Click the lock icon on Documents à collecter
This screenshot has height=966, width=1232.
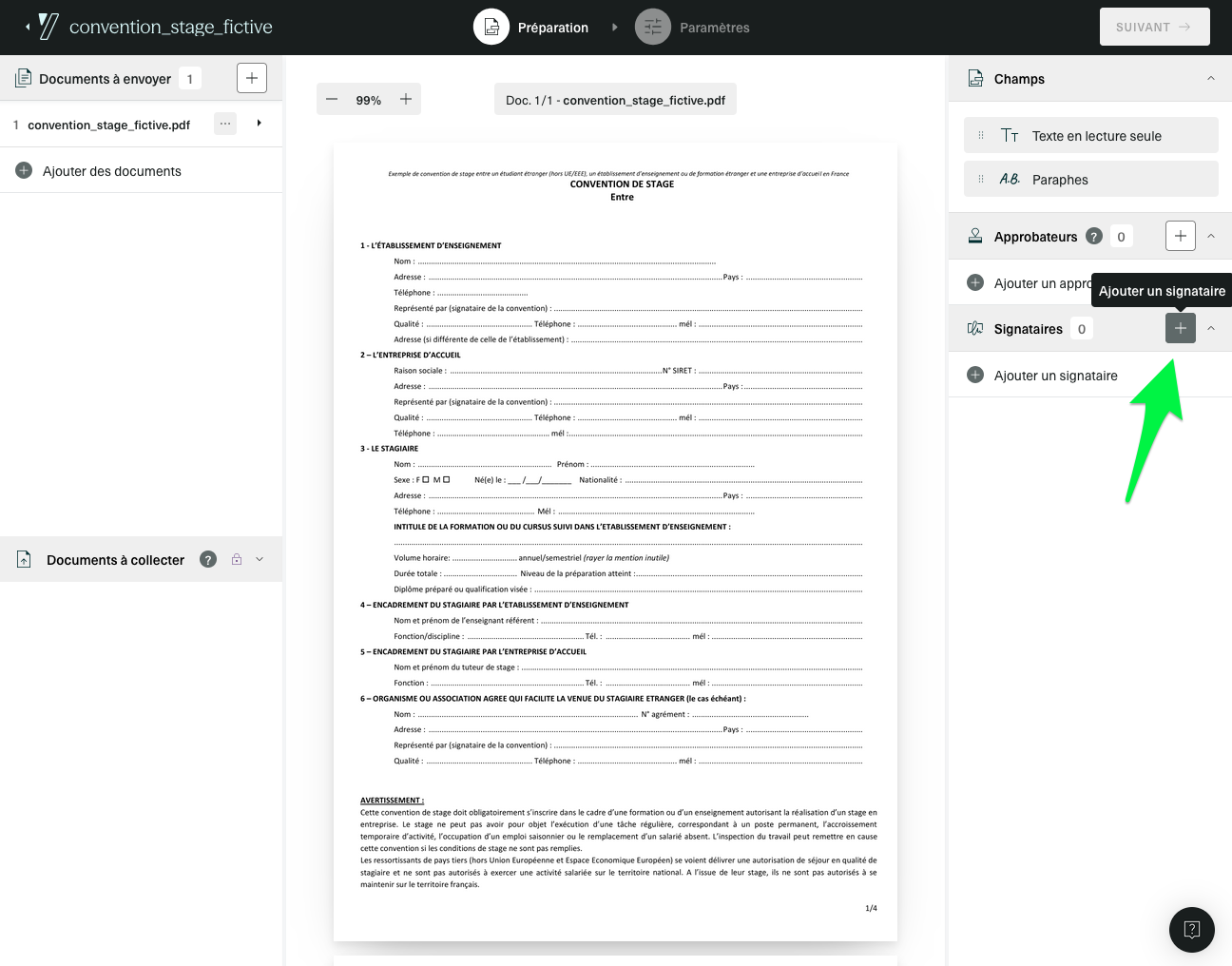[x=236, y=559]
